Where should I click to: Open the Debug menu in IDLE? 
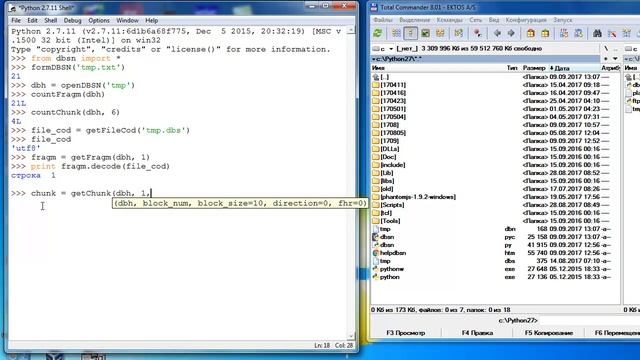72,20
